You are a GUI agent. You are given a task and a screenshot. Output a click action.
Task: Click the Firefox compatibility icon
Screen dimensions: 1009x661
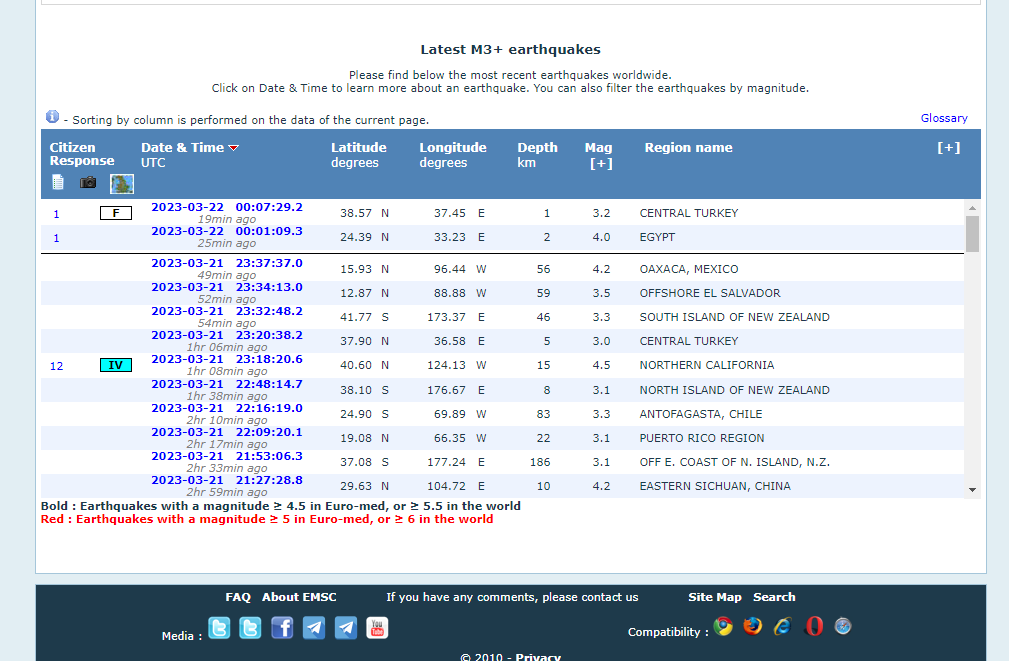click(753, 627)
